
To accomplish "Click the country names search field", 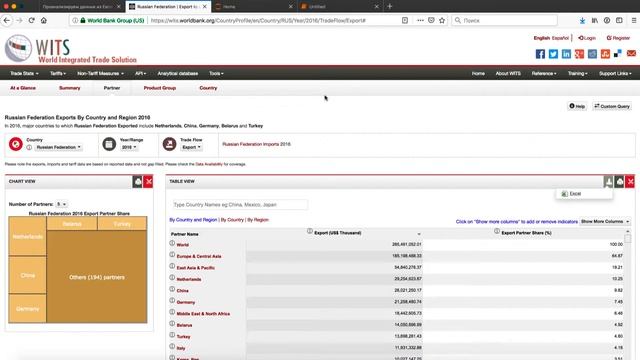I will coord(240,204).
